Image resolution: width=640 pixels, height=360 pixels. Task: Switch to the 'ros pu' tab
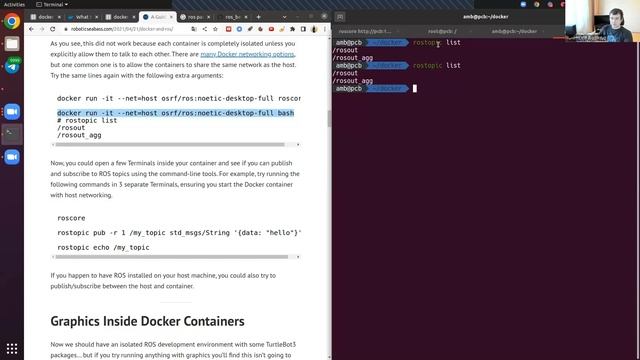click(x=195, y=17)
